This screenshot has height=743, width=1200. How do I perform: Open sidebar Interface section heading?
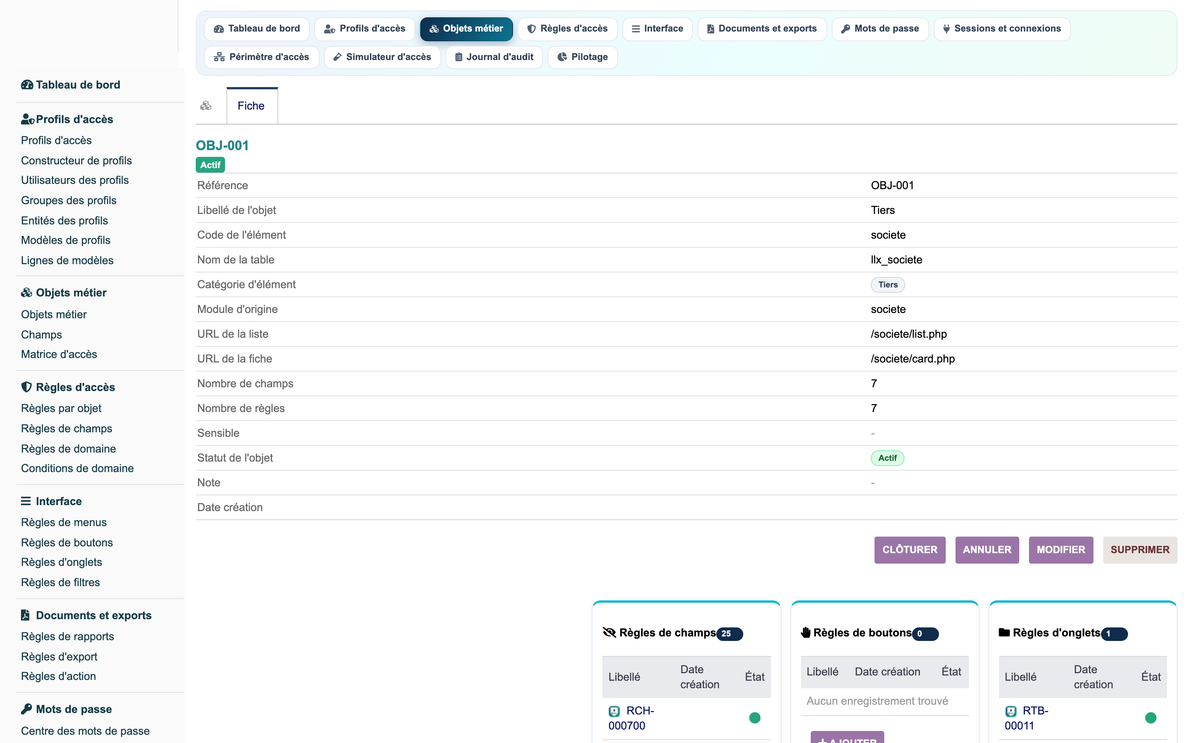pyautogui.click(x=51, y=501)
